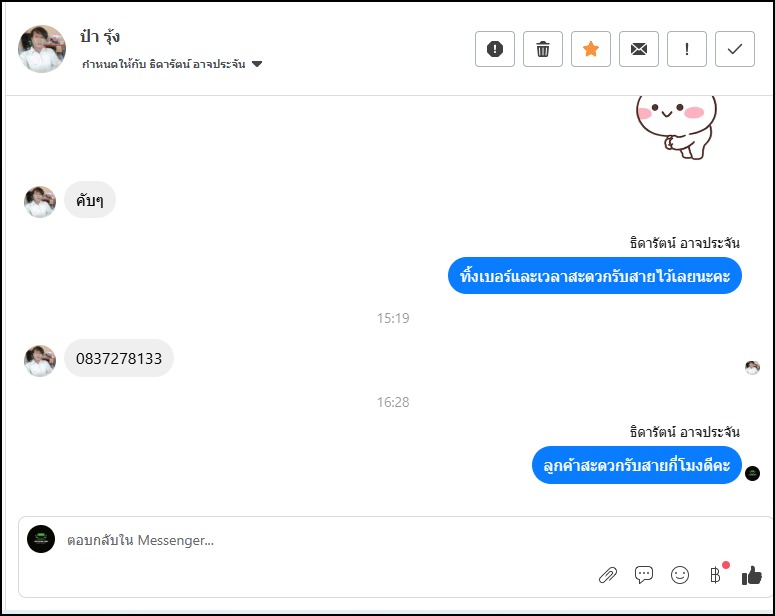Open ป้า รุ้ง profile picture in header
Screen dimensions: 775x616
(x=42, y=48)
